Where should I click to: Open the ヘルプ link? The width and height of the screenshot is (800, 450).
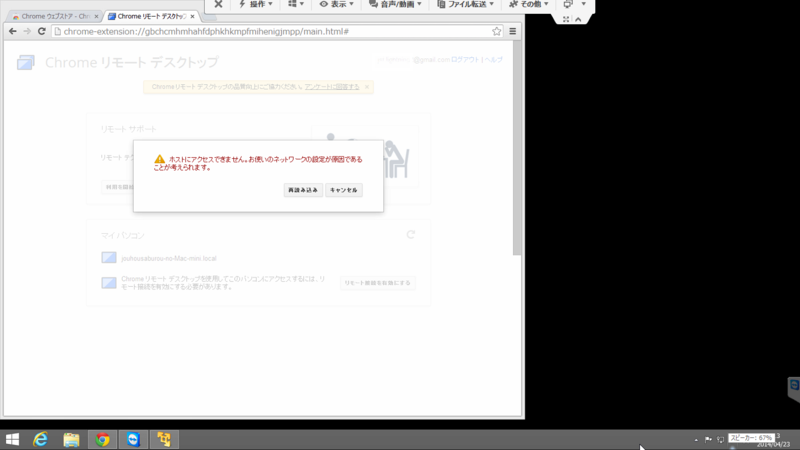[x=493, y=60]
